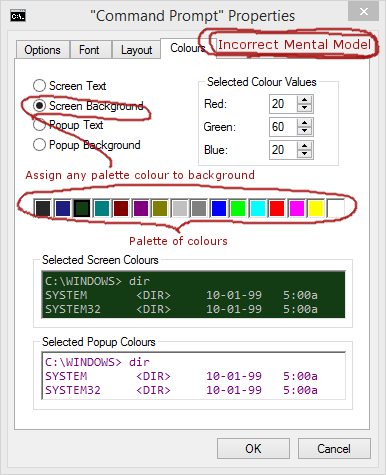Pick the bright blue colour swatch
Image resolution: width=386 pixels, height=475 pixels.
coord(219,208)
